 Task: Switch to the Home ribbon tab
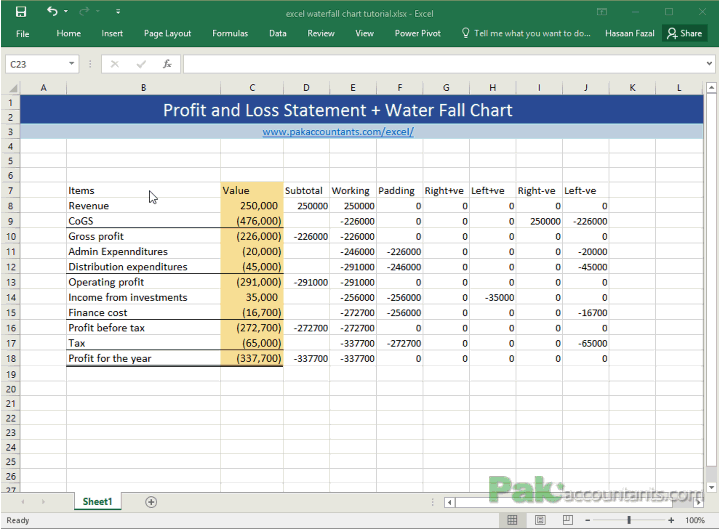(68, 34)
